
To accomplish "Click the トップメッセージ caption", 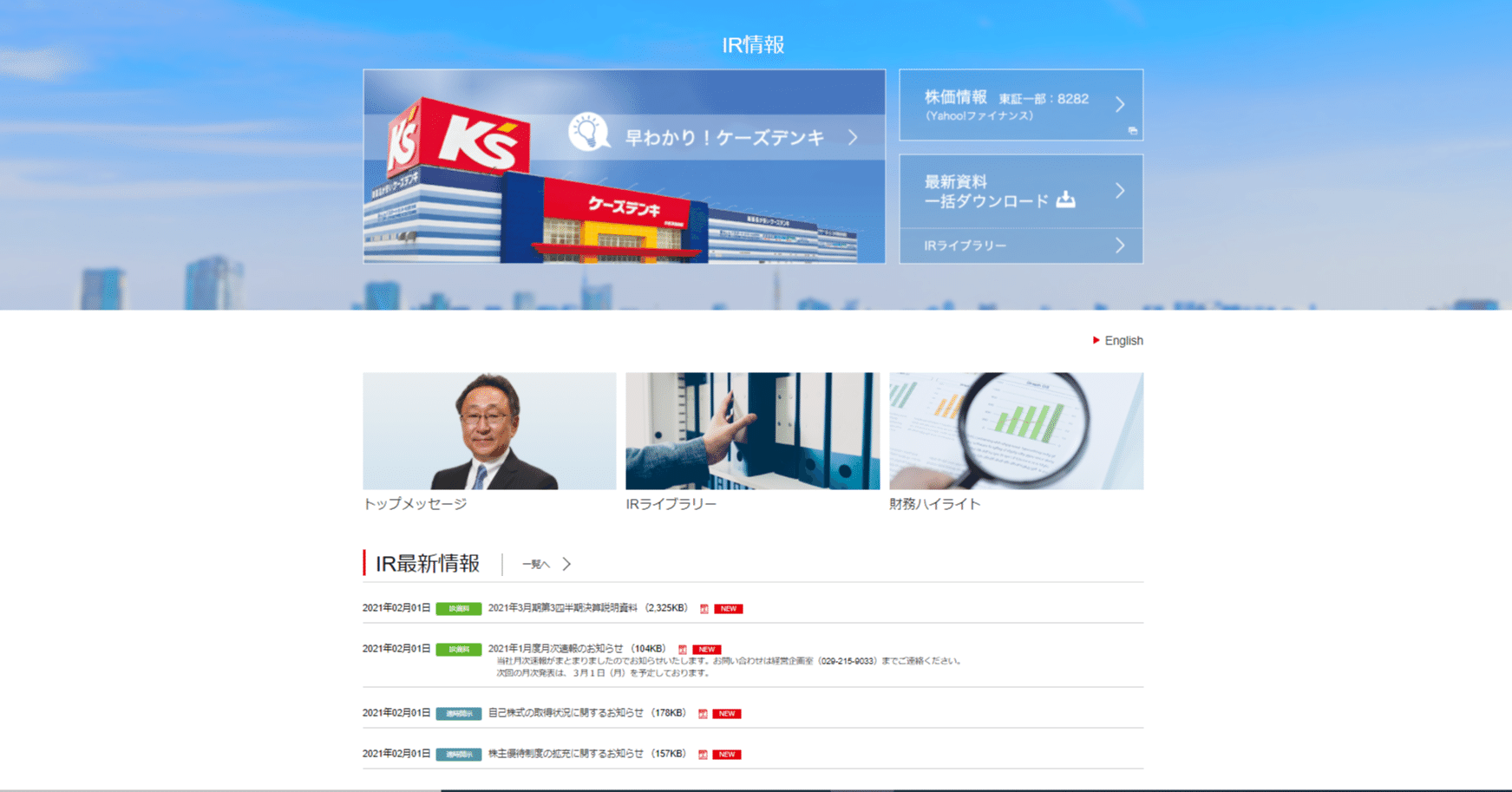I will coord(415,504).
